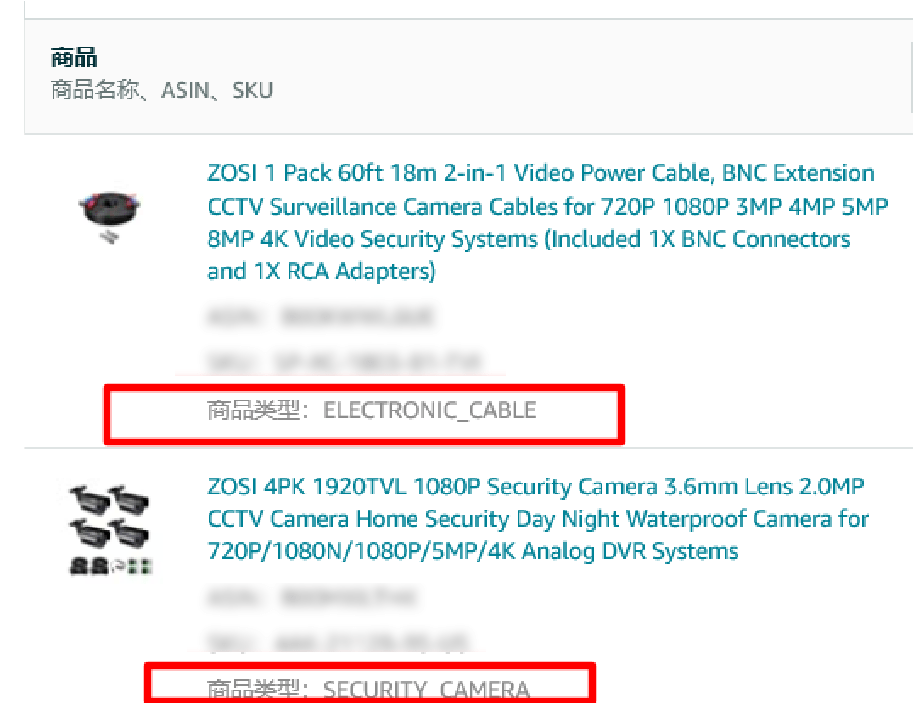Select the SECURITY_CAMERA product type value
913x703 pixels.
[426, 690]
